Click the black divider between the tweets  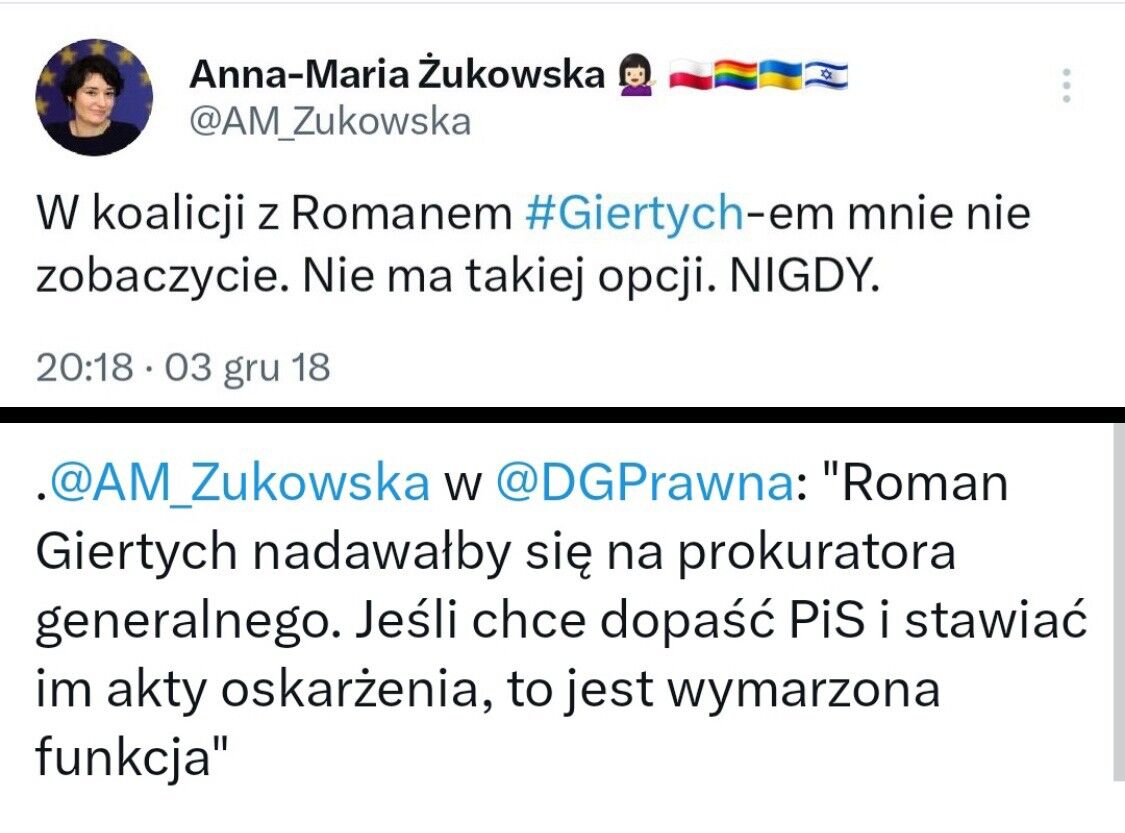[x=562, y=414]
